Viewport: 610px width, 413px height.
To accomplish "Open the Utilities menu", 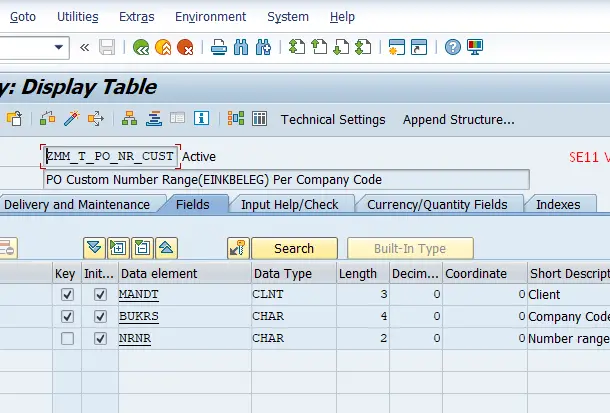I will point(78,17).
